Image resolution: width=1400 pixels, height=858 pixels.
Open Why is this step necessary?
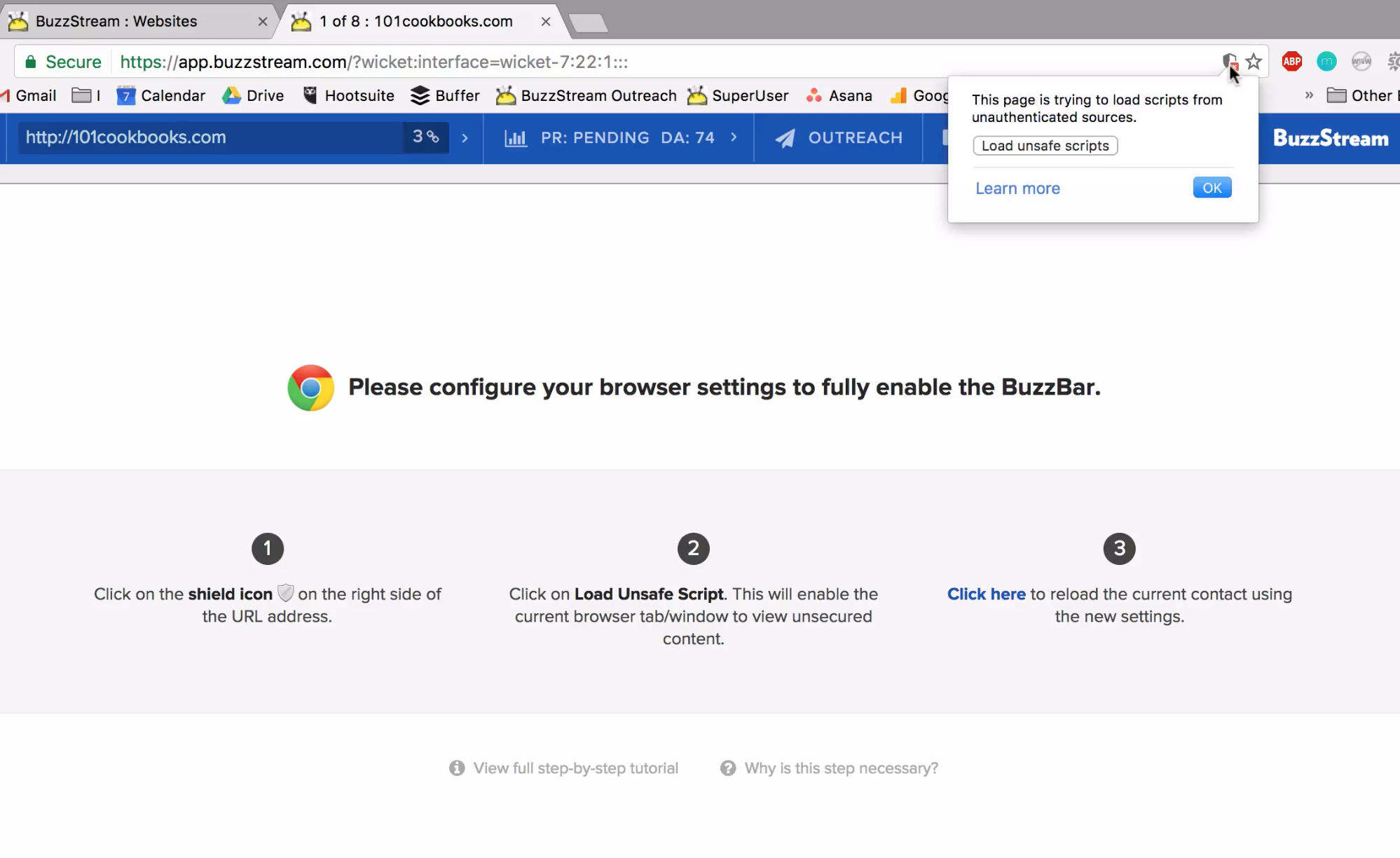coord(841,768)
